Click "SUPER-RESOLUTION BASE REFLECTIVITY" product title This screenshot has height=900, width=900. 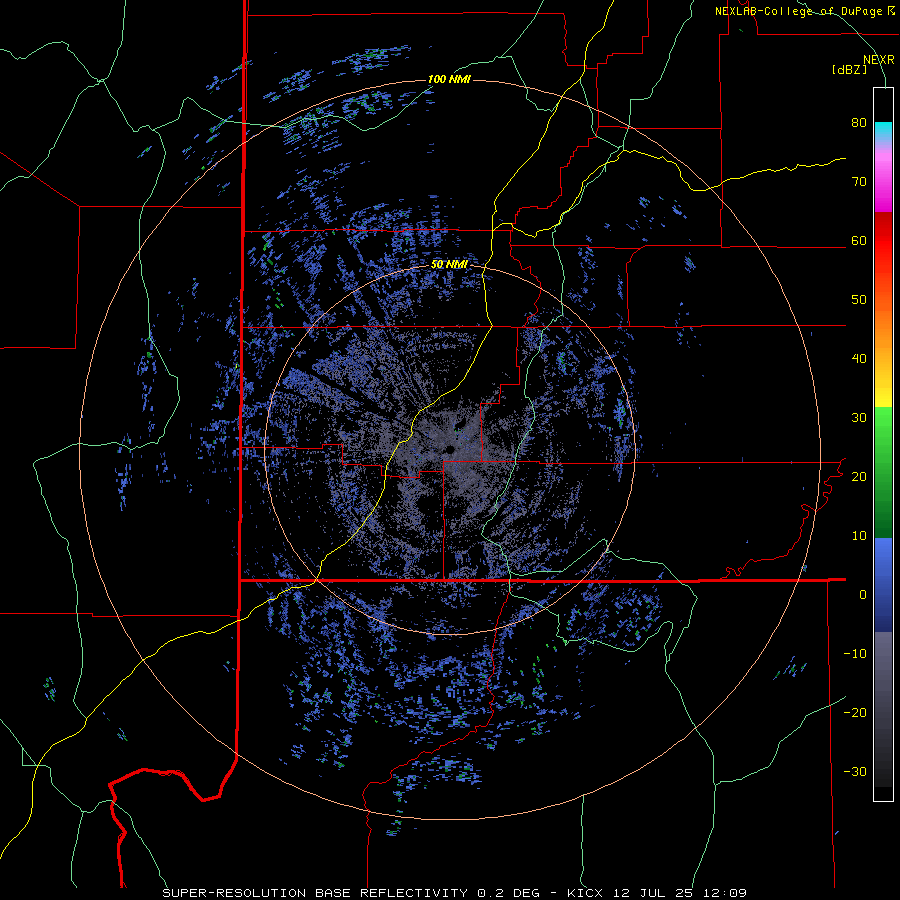(315, 893)
